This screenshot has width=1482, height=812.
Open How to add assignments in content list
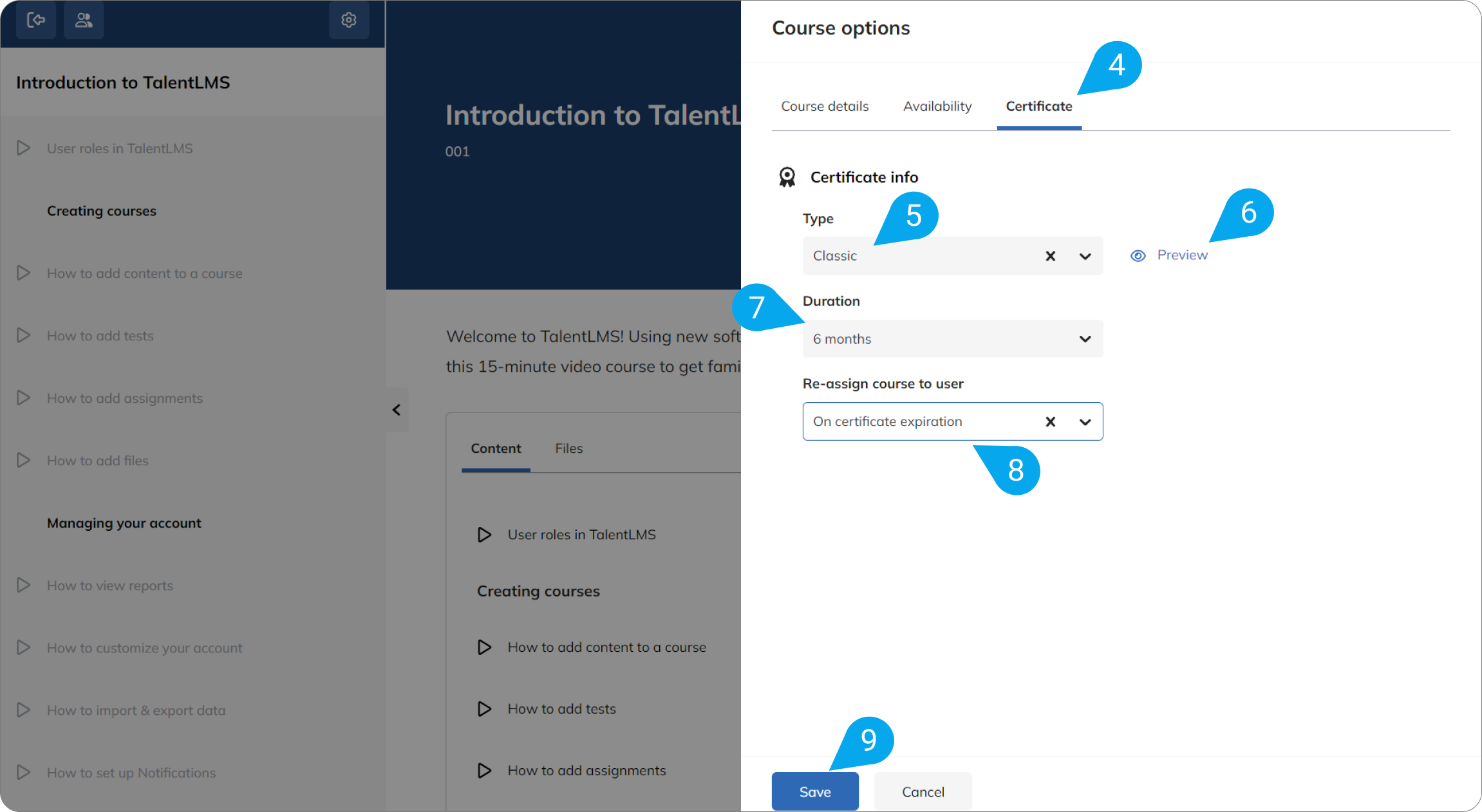pos(586,771)
